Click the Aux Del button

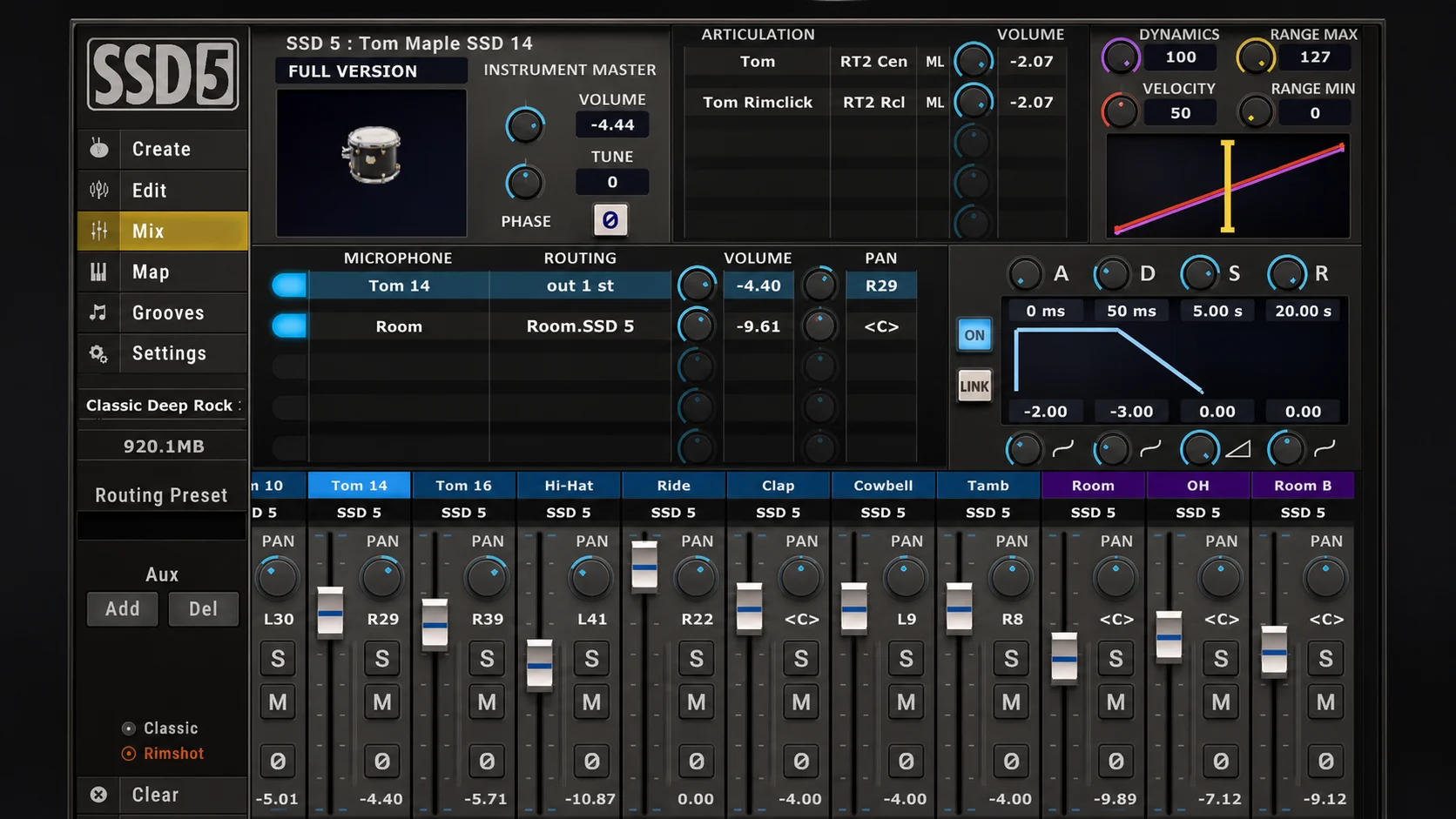[204, 609]
